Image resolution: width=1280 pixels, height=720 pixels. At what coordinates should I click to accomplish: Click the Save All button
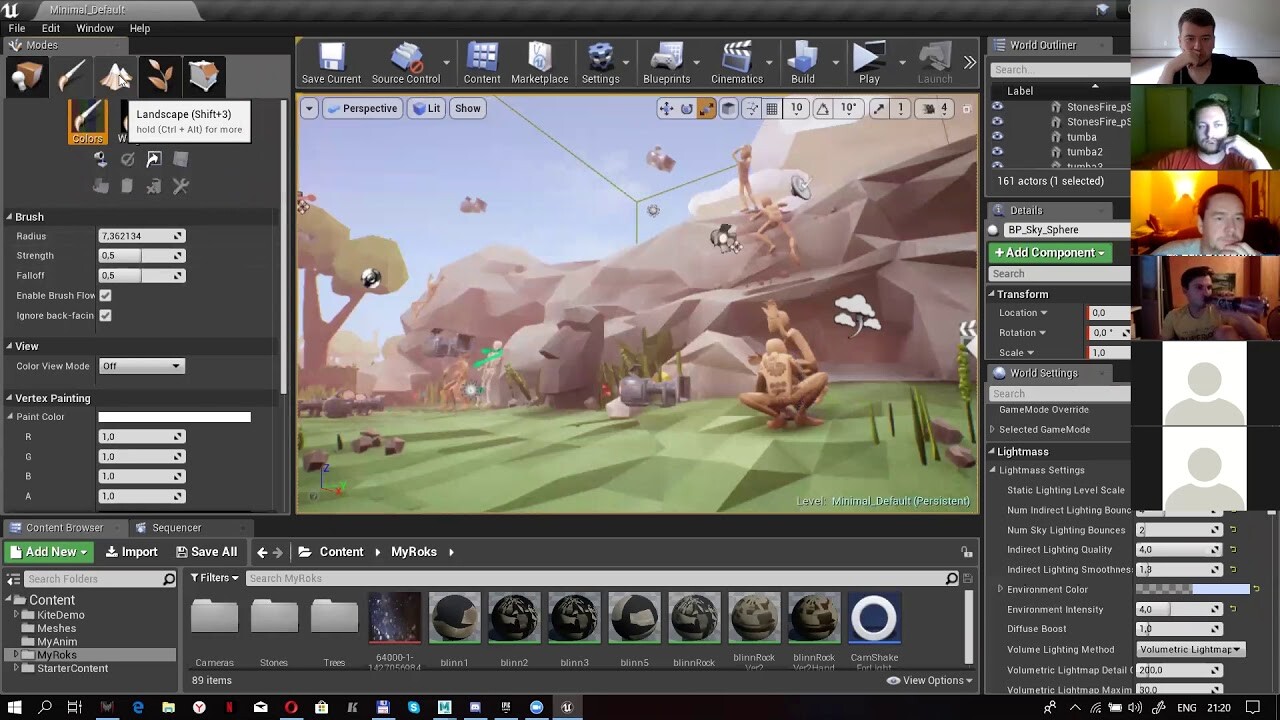[x=207, y=551]
